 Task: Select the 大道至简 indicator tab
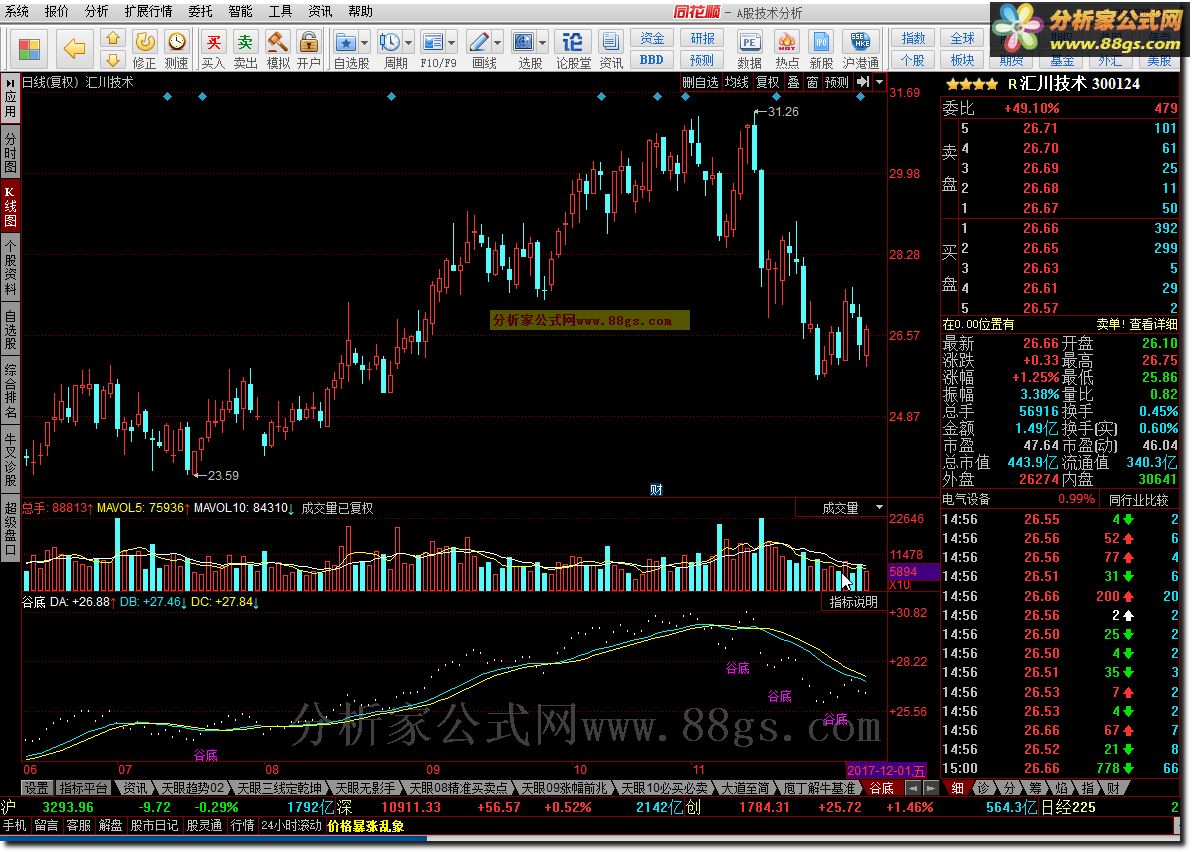coord(744,788)
